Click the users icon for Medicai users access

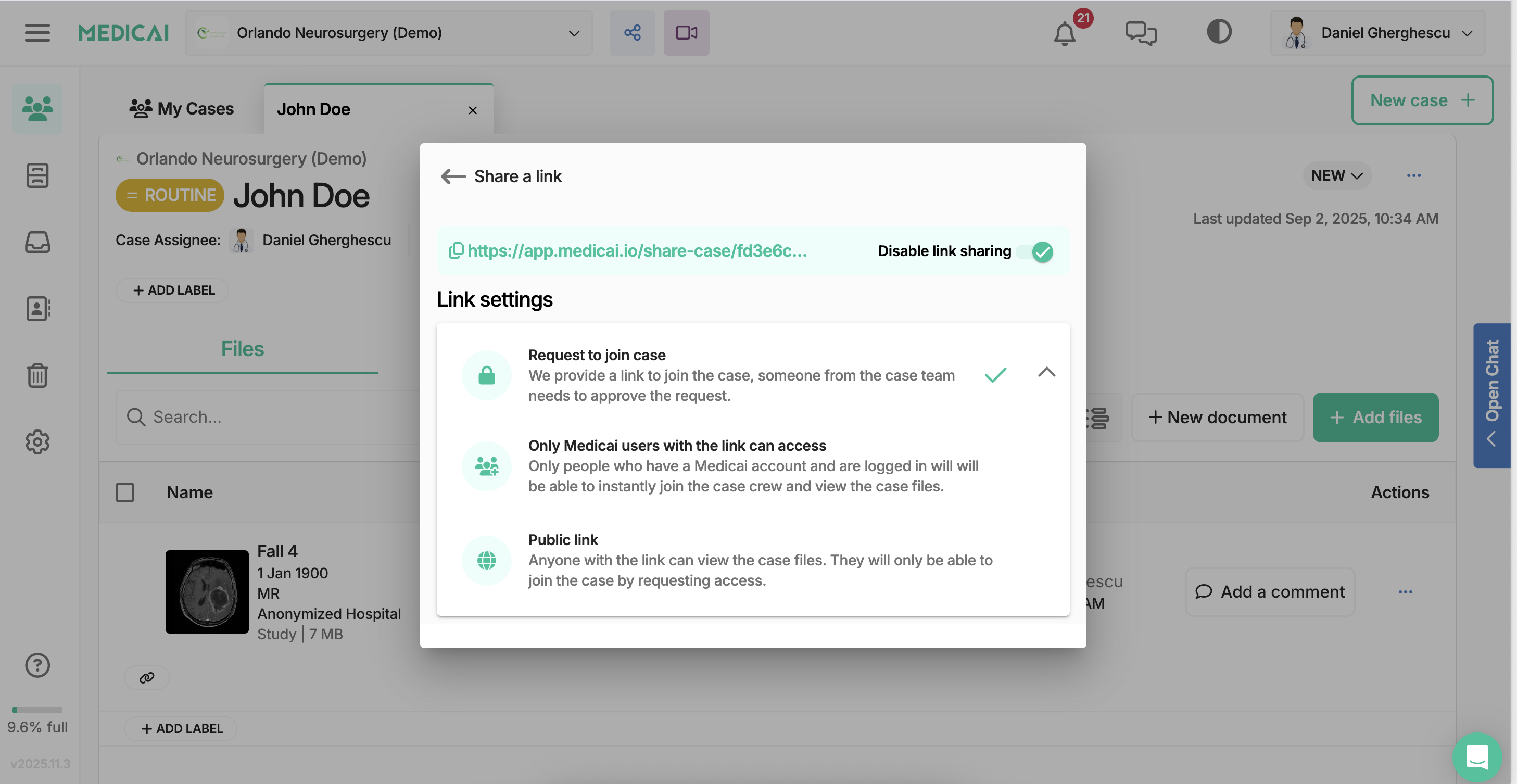pyautogui.click(x=486, y=466)
